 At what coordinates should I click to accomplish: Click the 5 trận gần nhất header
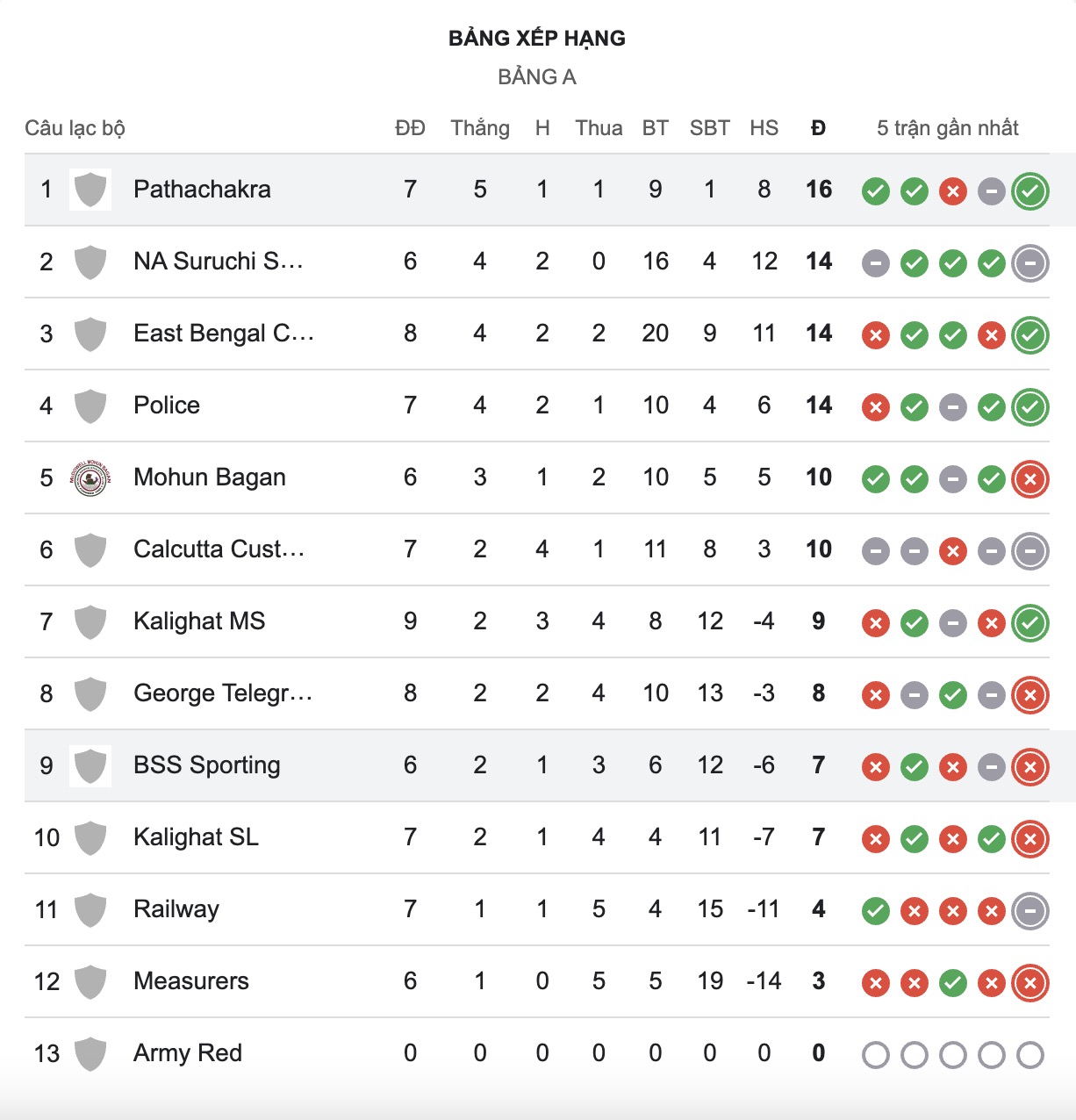coord(948,128)
